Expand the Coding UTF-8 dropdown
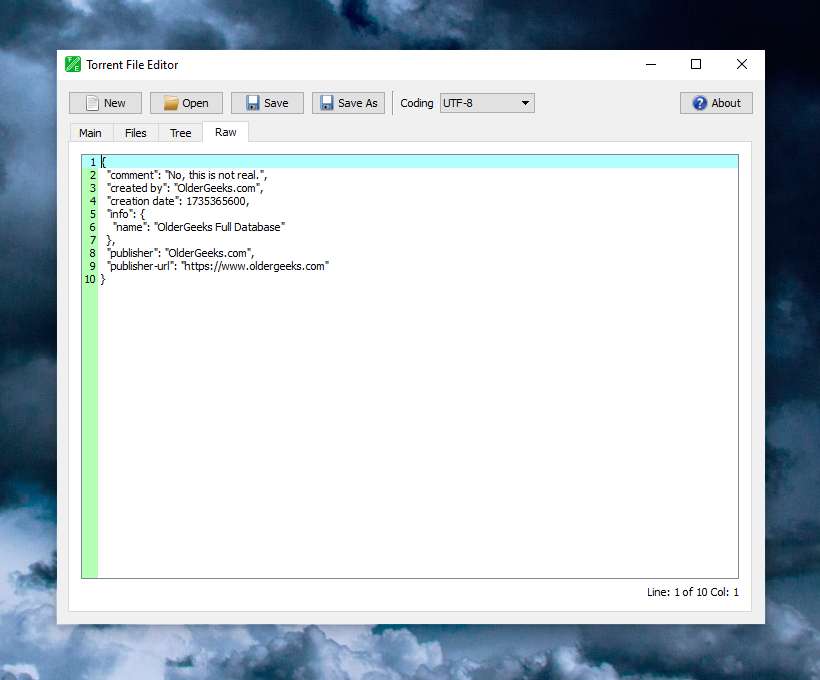Viewport: 820px width, 680px height. pos(487,103)
